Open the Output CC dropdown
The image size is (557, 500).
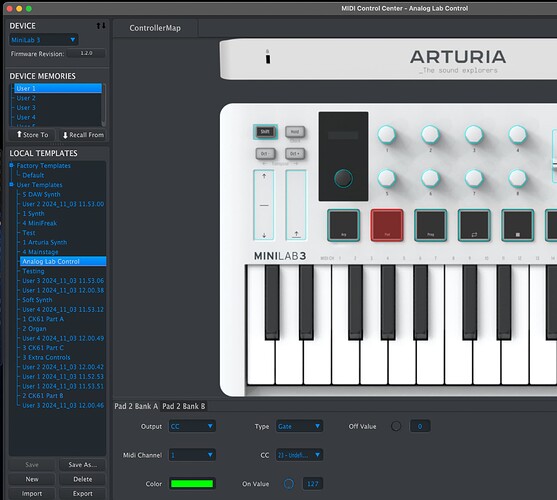click(192, 426)
